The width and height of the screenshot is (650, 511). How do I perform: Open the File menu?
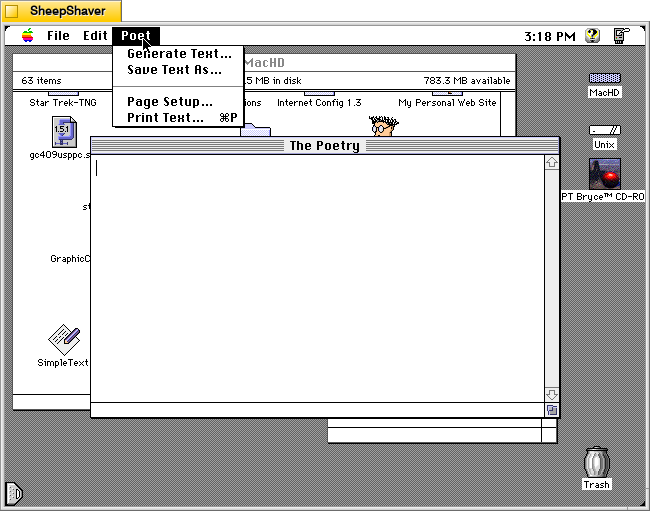click(58, 36)
